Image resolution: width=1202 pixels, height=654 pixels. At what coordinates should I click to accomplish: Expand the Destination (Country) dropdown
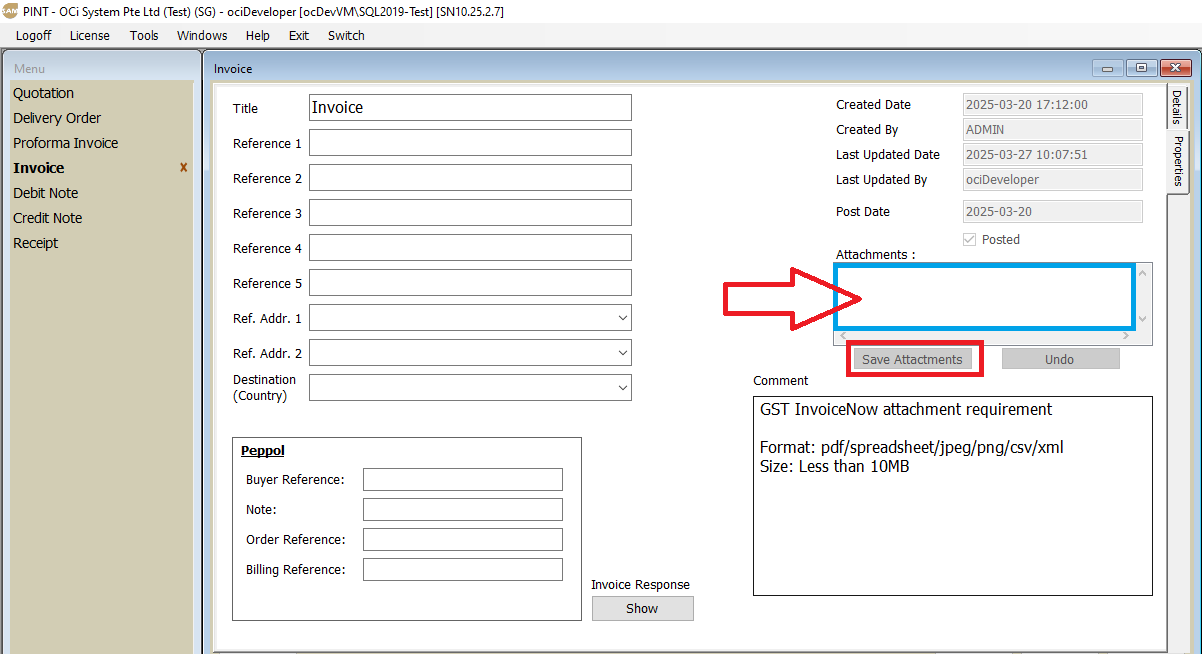tap(623, 387)
